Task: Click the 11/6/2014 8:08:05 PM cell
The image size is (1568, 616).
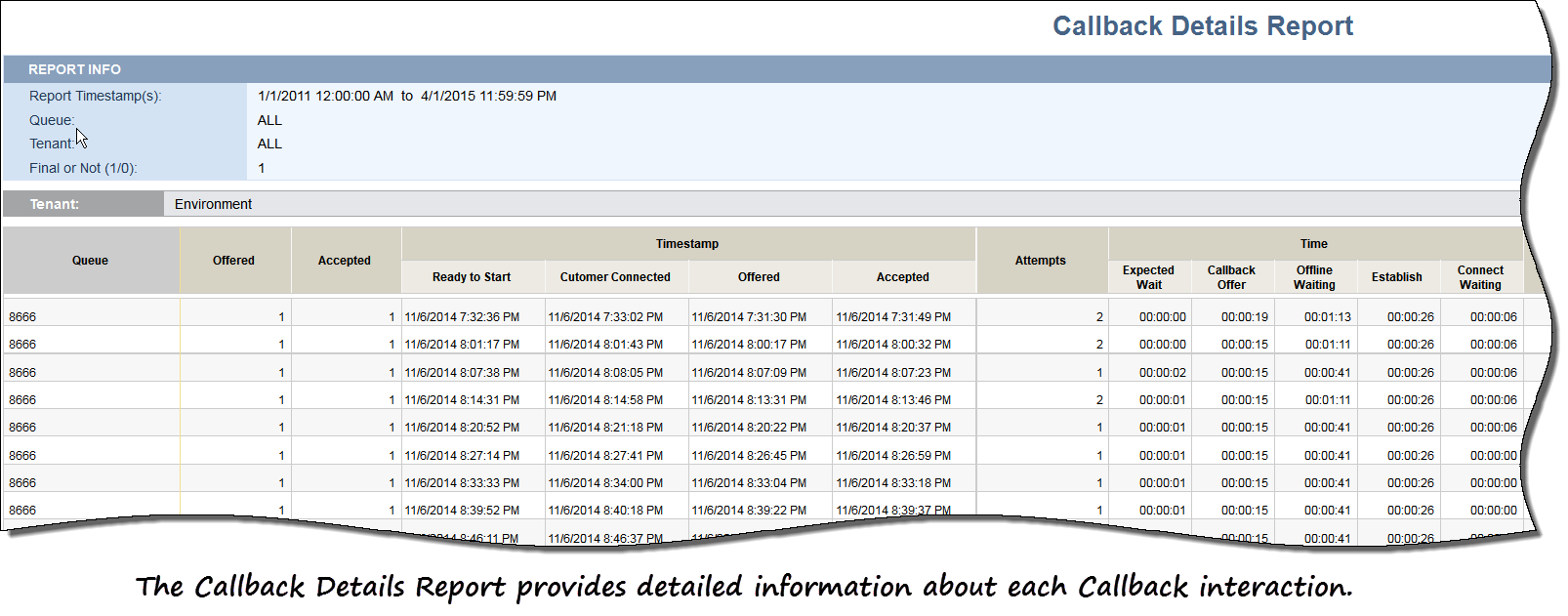Action: [x=605, y=373]
